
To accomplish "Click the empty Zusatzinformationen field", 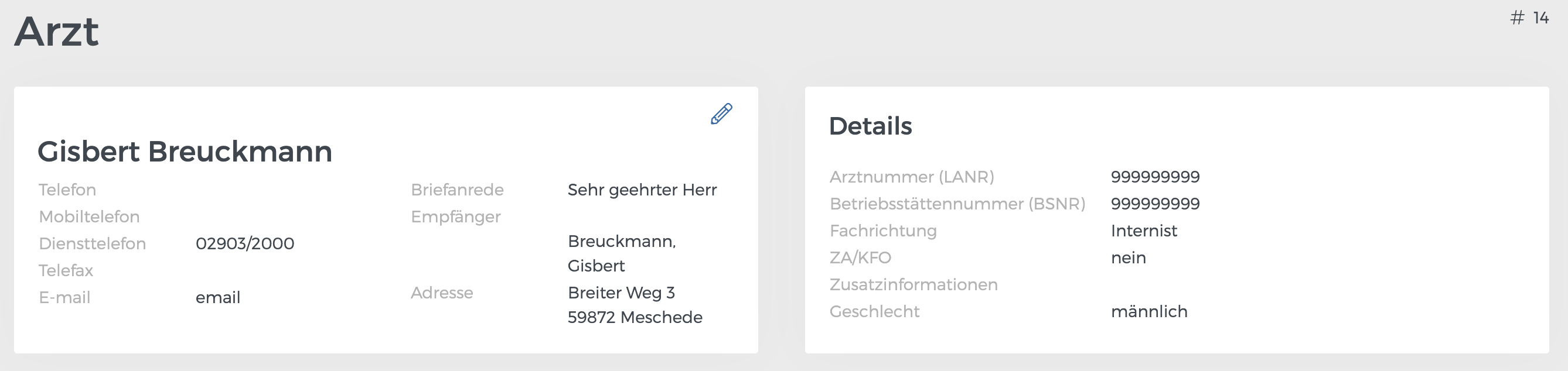I will (x=913, y=284).
